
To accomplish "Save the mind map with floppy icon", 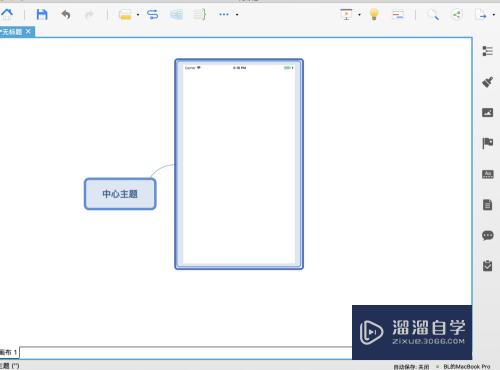I will point(42,15).
